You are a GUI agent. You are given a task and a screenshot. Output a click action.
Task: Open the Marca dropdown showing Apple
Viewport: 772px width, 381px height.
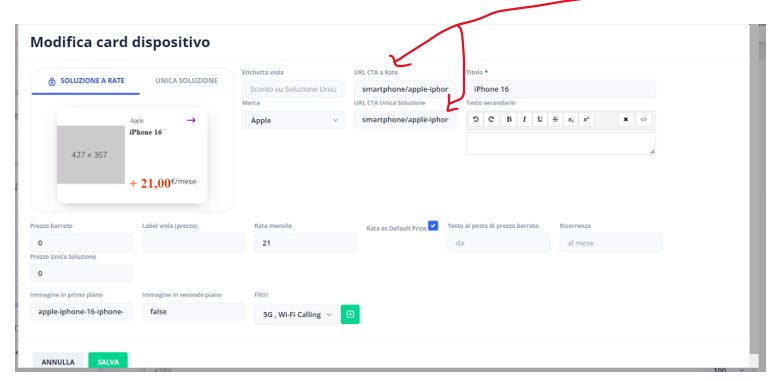[x=293, y=120]
